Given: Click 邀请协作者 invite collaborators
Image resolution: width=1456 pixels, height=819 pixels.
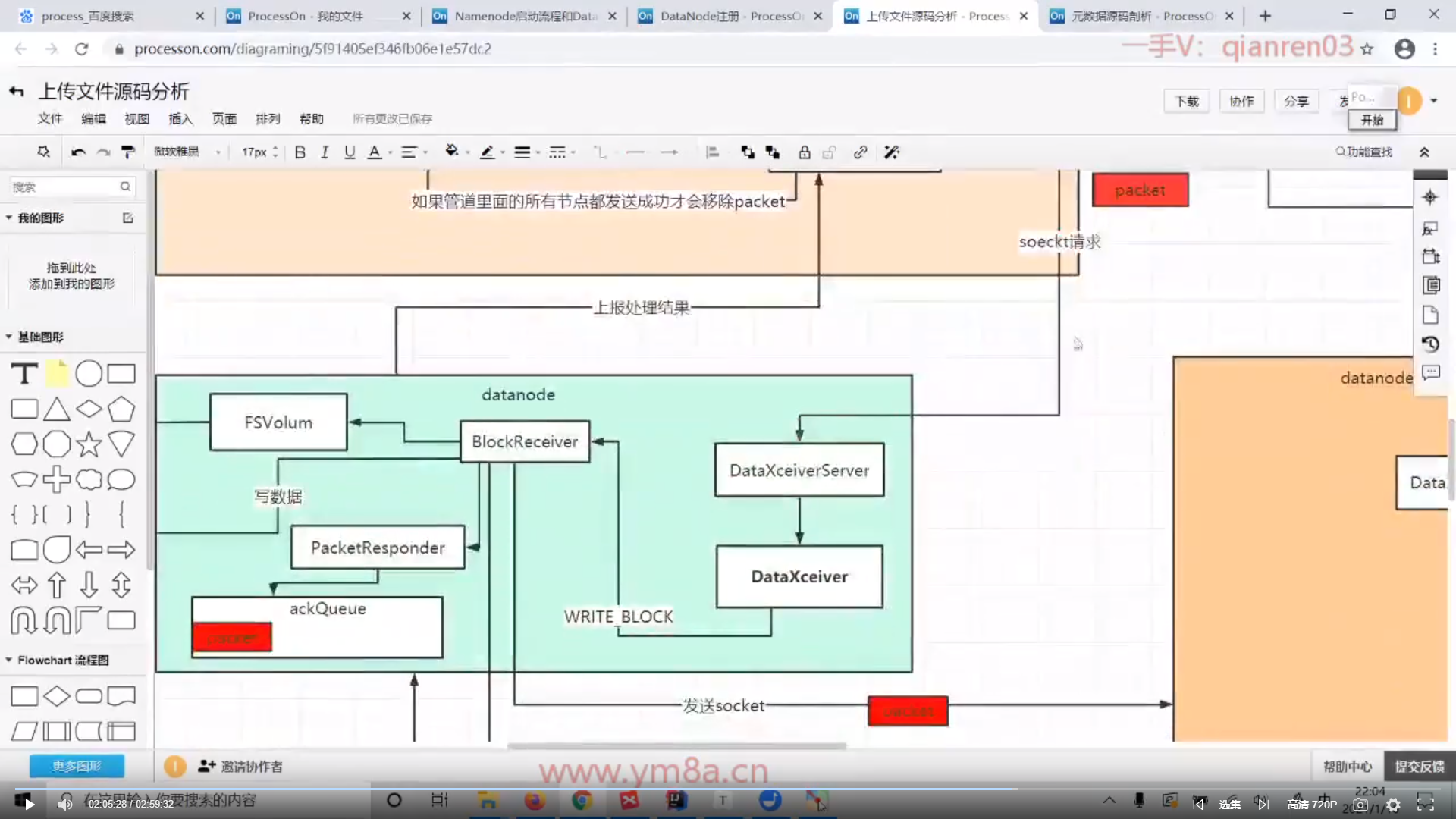Looking at the screenshot, I should tap(240, 767).
